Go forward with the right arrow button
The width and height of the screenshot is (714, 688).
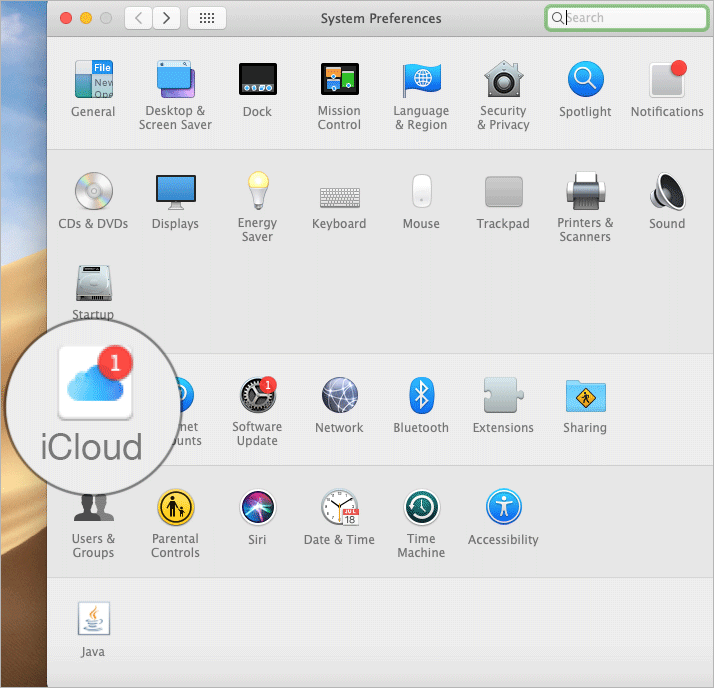166,18
